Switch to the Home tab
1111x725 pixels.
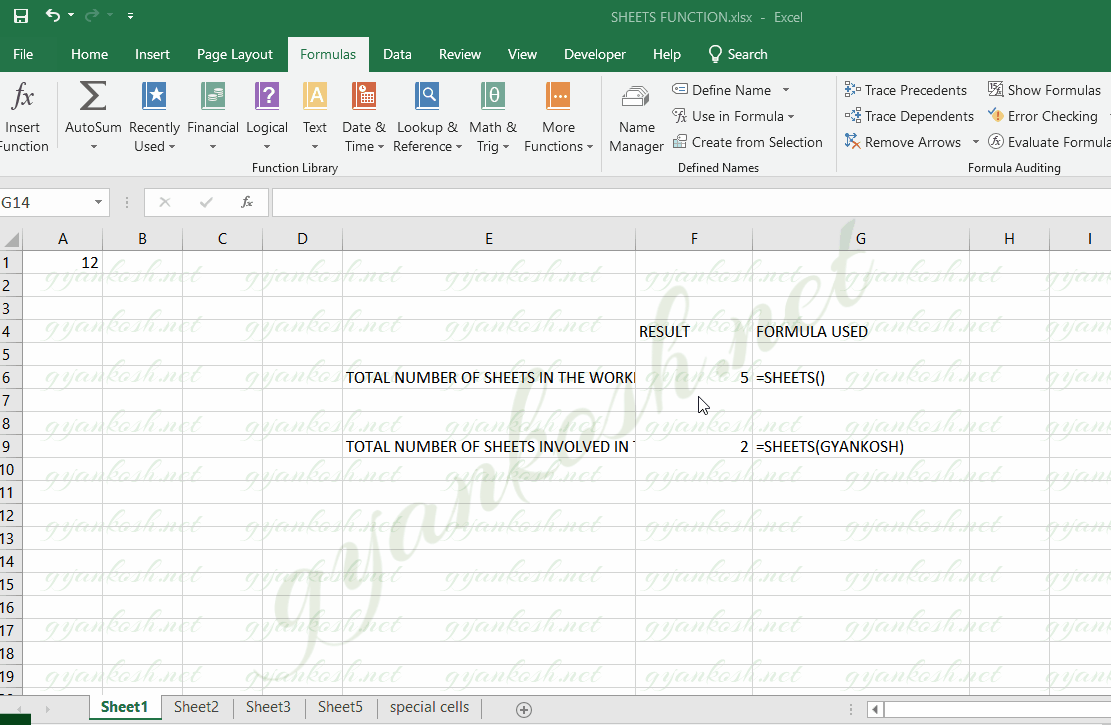click(89, 55)
